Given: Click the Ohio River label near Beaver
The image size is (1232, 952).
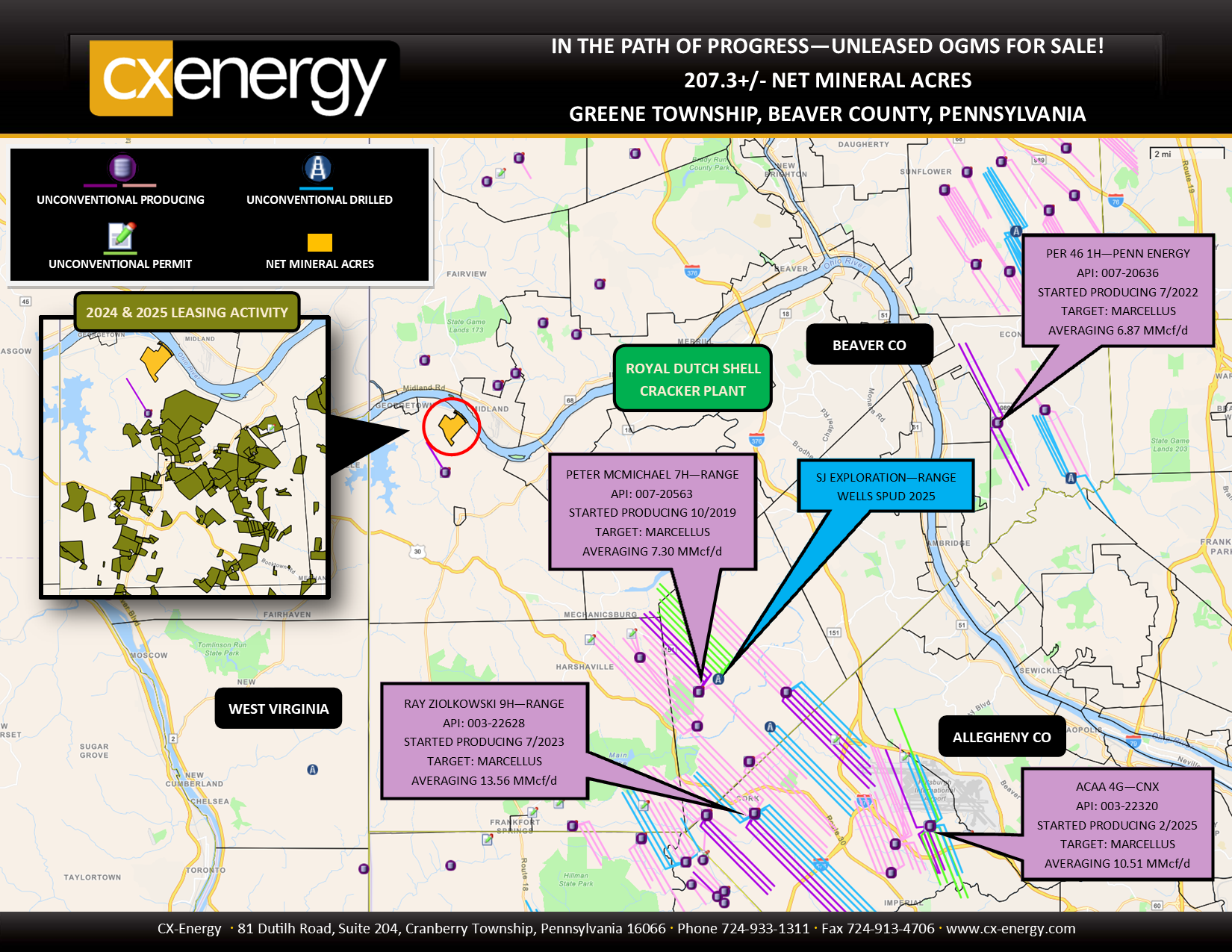Looking at the screenshot, I should 845,264.
